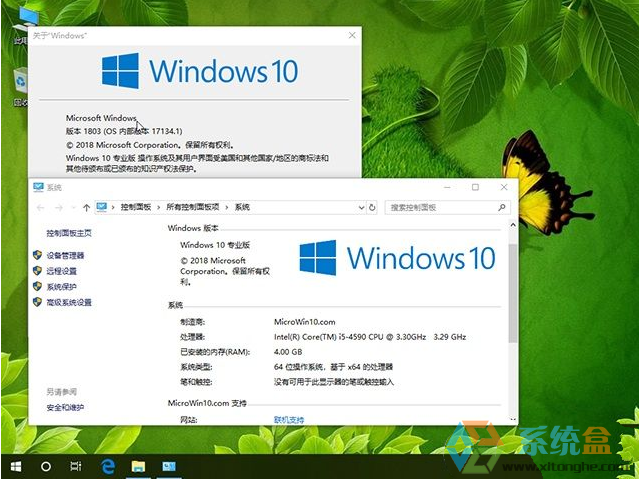Refresh the System control panel page
This screenshot has height=479, width=639.
click(x=373, y=207)
